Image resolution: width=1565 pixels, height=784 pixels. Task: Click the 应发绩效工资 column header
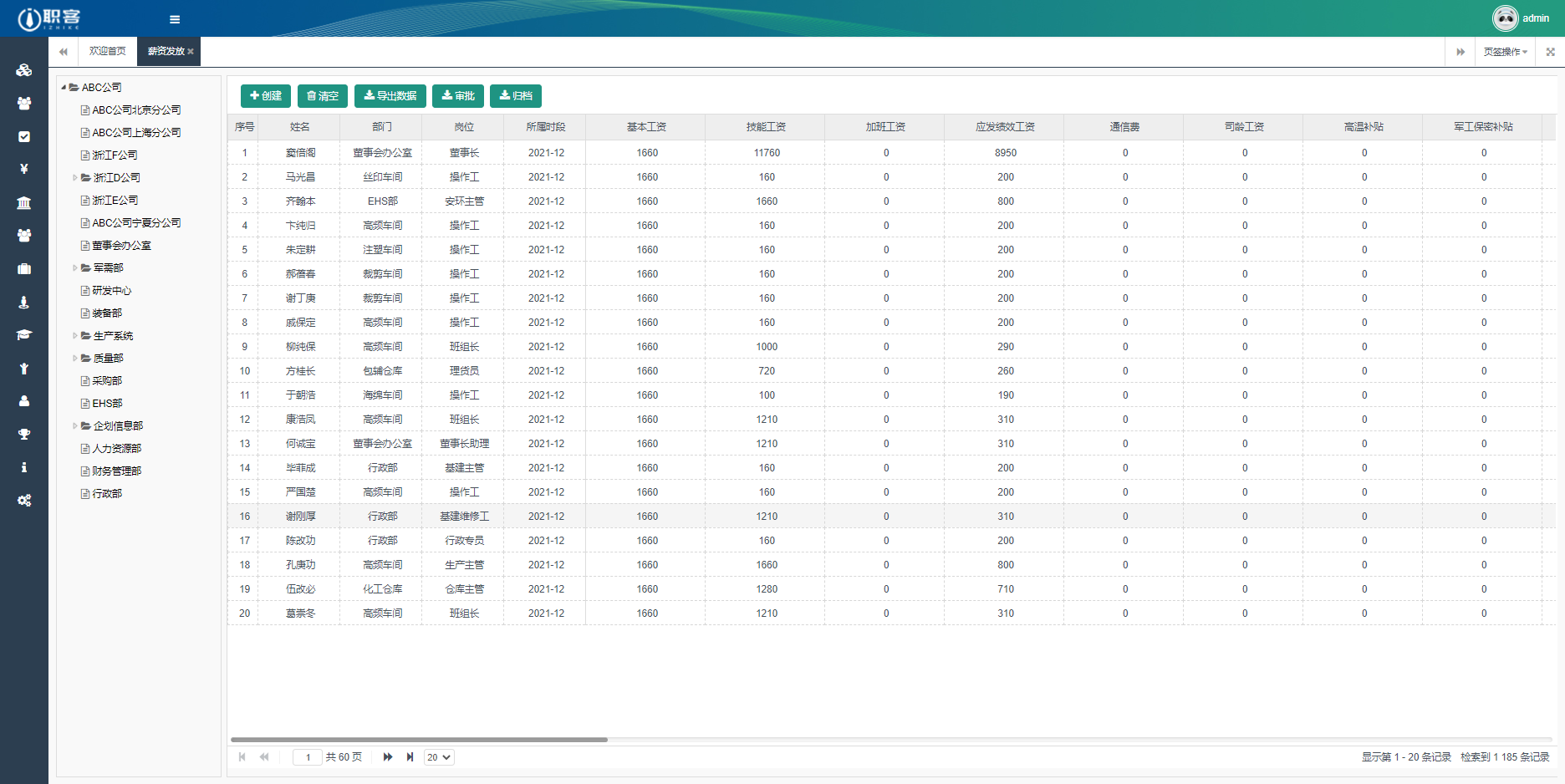click(1005, 127)
